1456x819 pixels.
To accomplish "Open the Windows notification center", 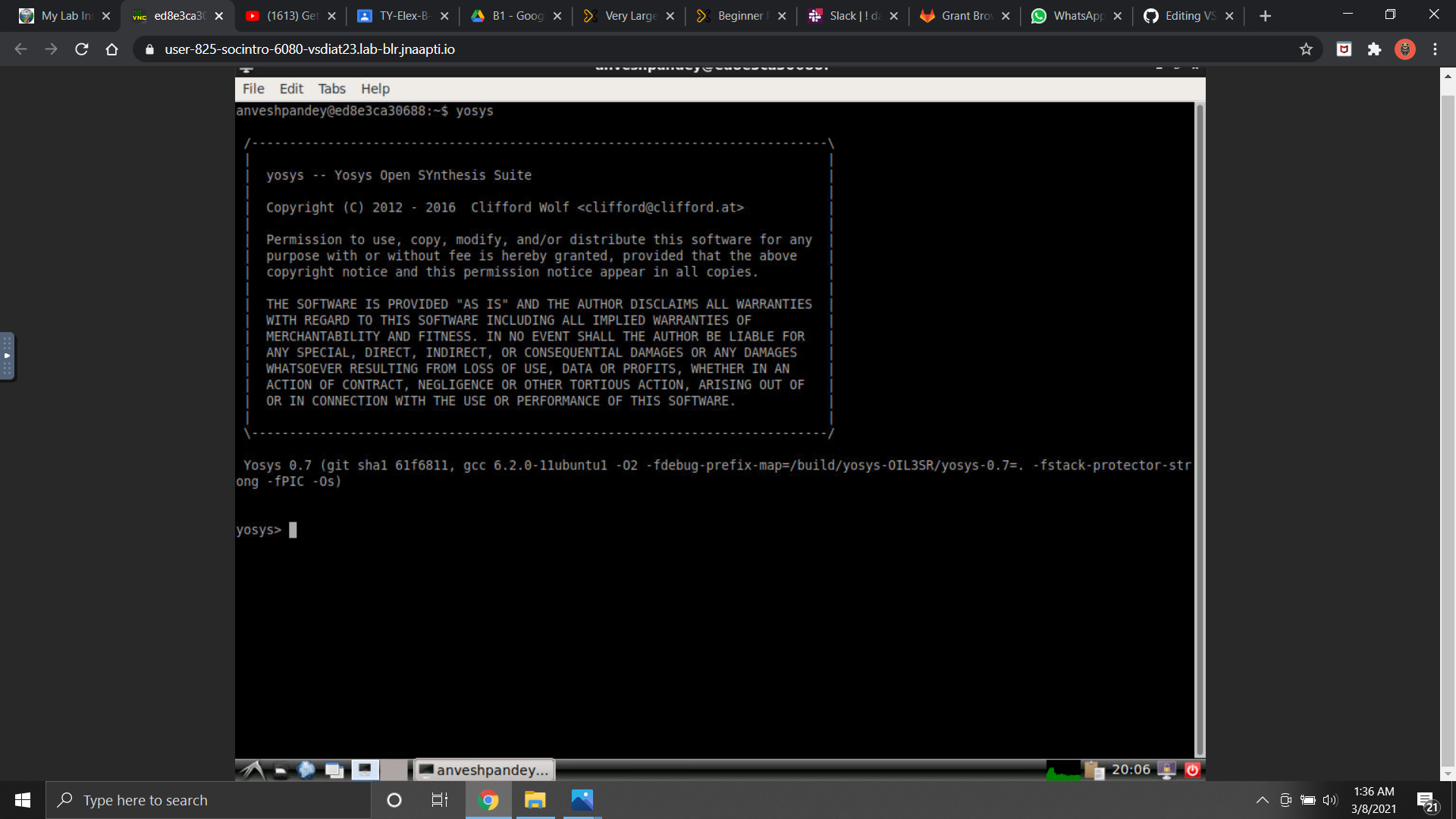I will click(1427, 800).
